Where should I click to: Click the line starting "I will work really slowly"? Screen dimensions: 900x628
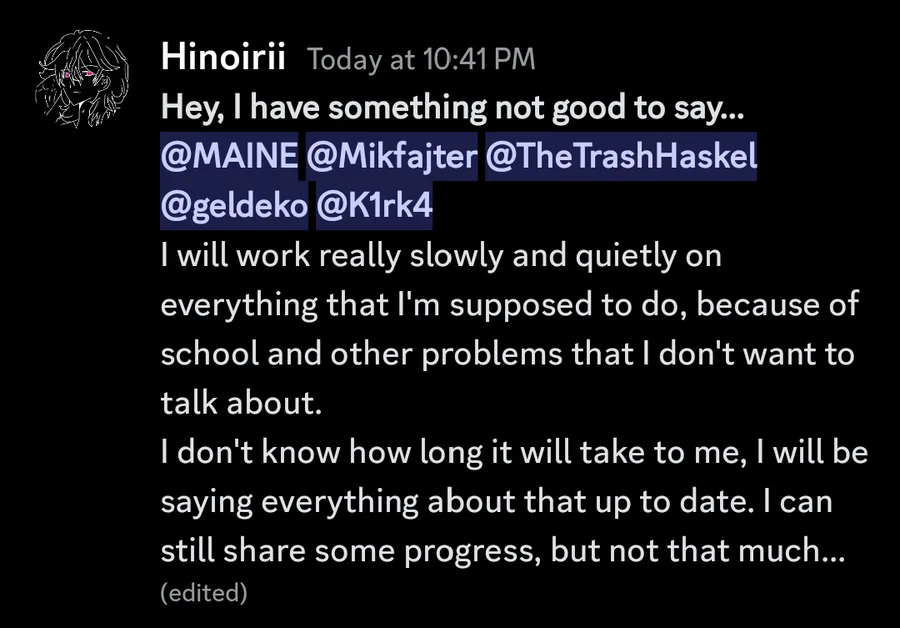441,257
